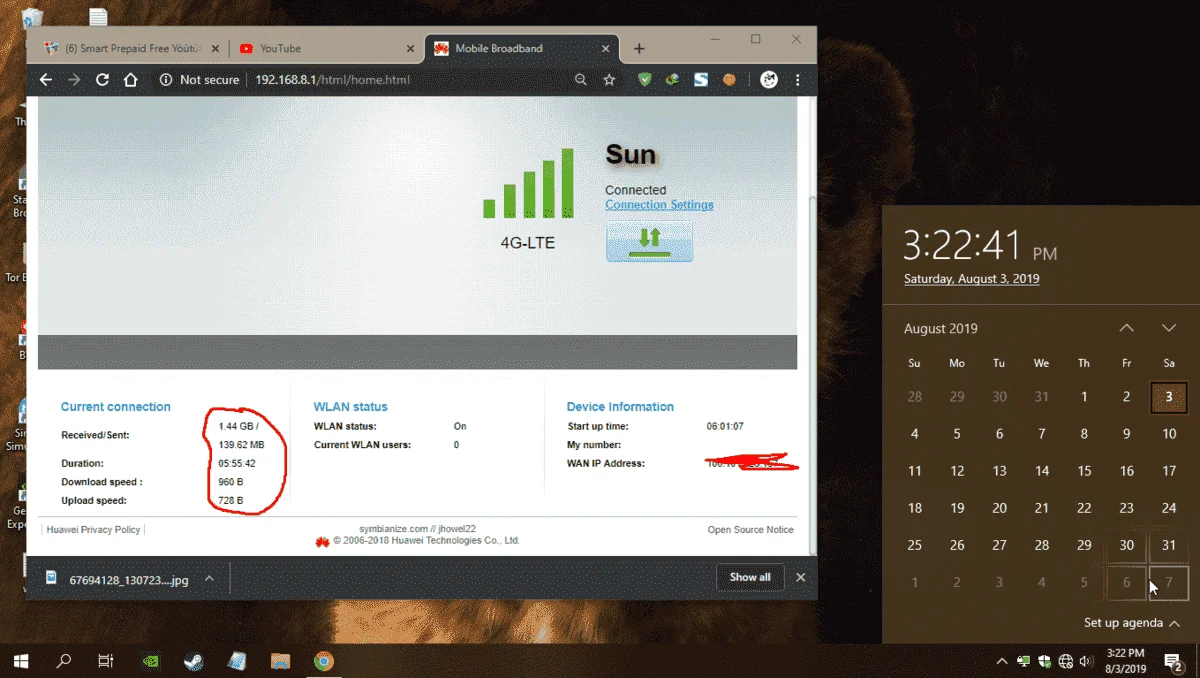
Task: Open the volume tray icon
Action: (x=1087, y=661)
